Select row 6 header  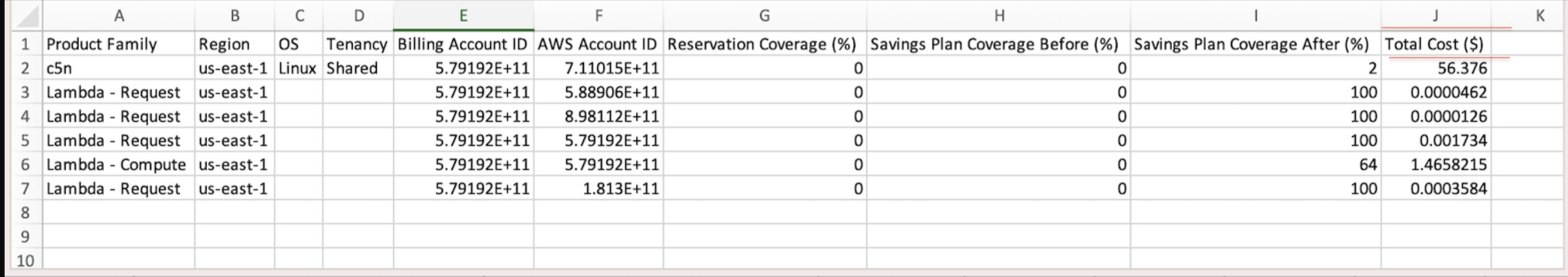coord(25,165)
